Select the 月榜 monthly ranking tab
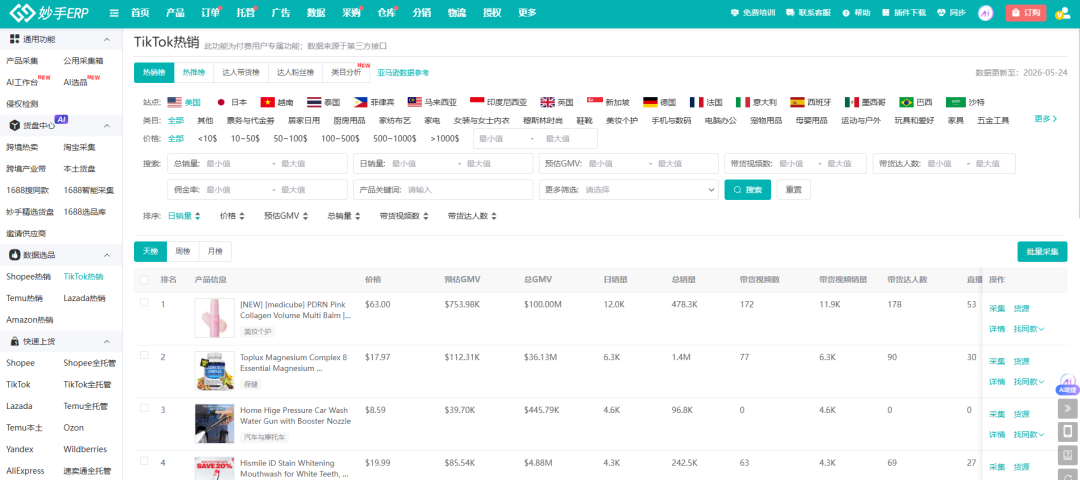 pyautogui.click(x=215, y=252)
